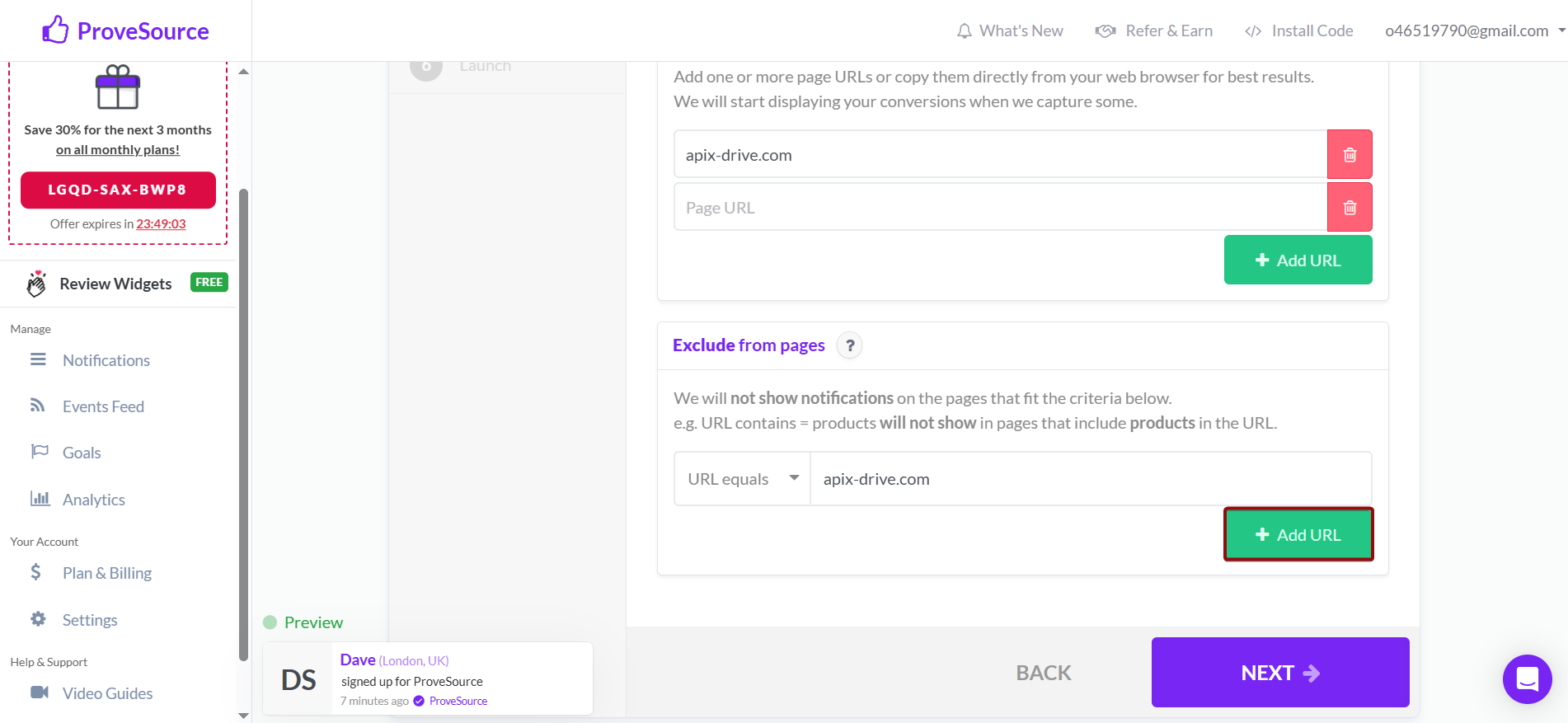This screenshot has height=723, width=1568.
Task: Click the code brackets icon beside Install Code
Action: [x=1253, y=31]
